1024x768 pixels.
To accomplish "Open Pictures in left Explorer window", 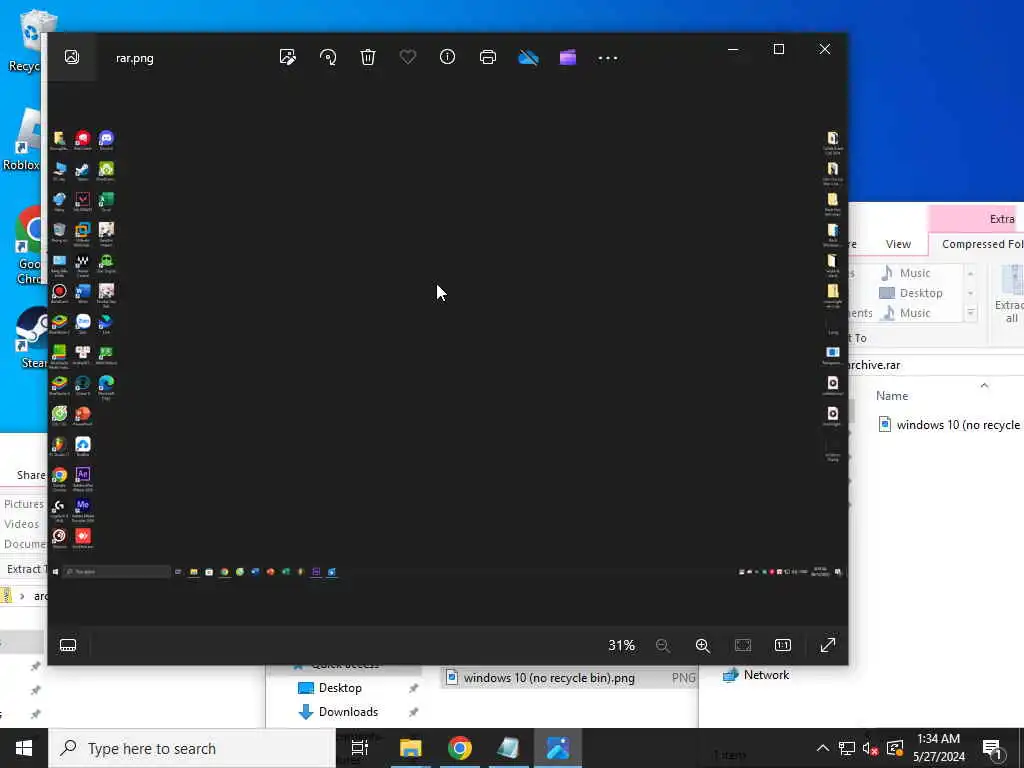I will pyautogui.click(x=24, y=504).
